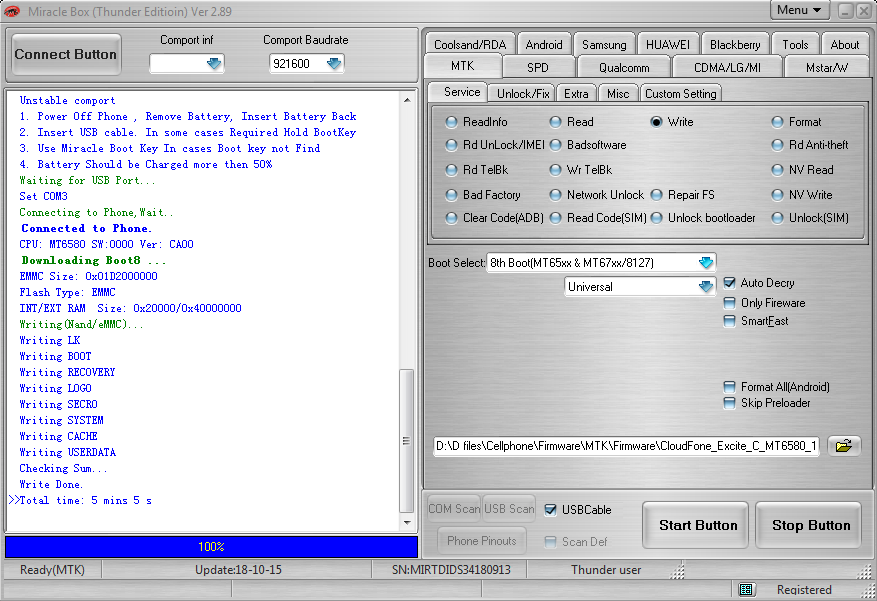Enable the Format All(Android) checkbox
877x601 pixels.
pos(729,387)
